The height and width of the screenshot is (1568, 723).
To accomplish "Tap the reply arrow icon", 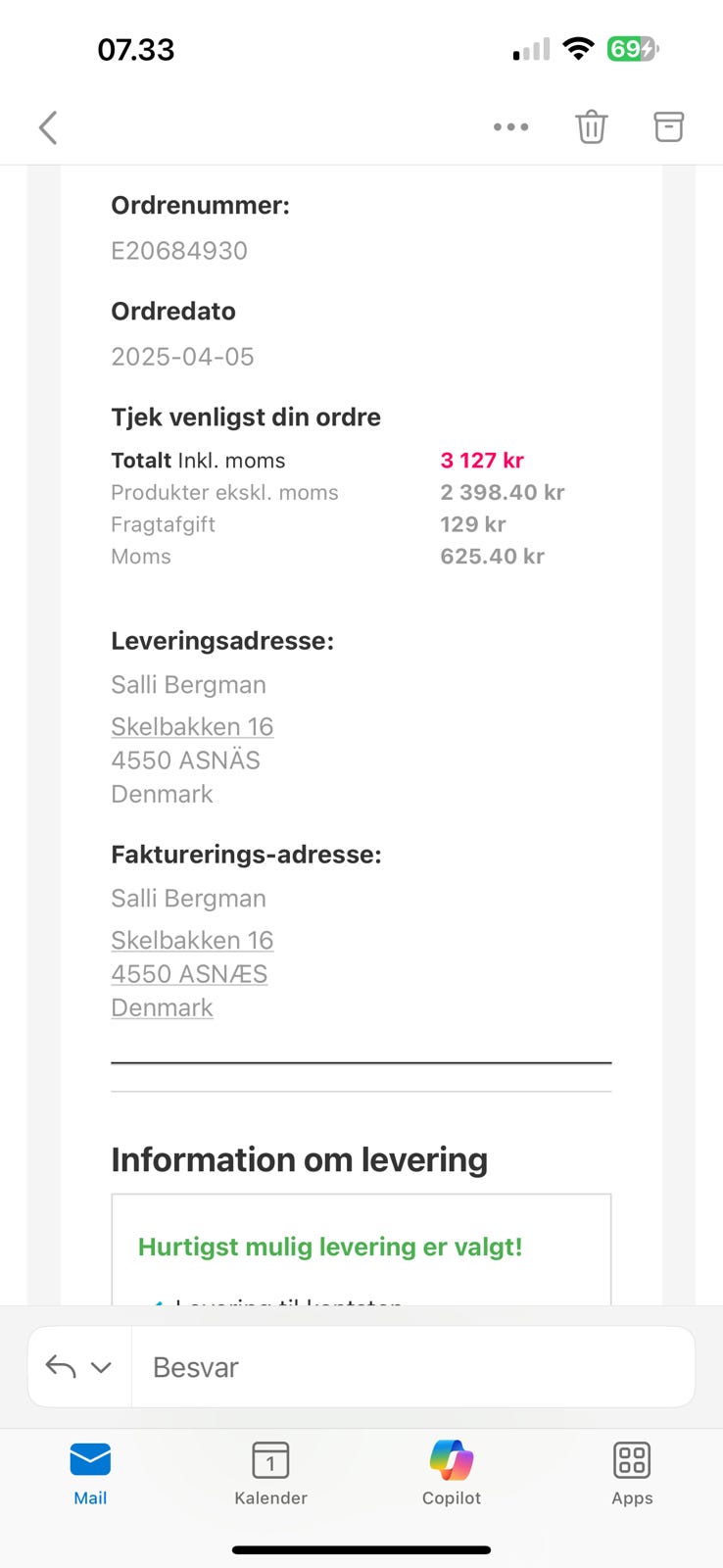I will click(x=61, y=1367).
